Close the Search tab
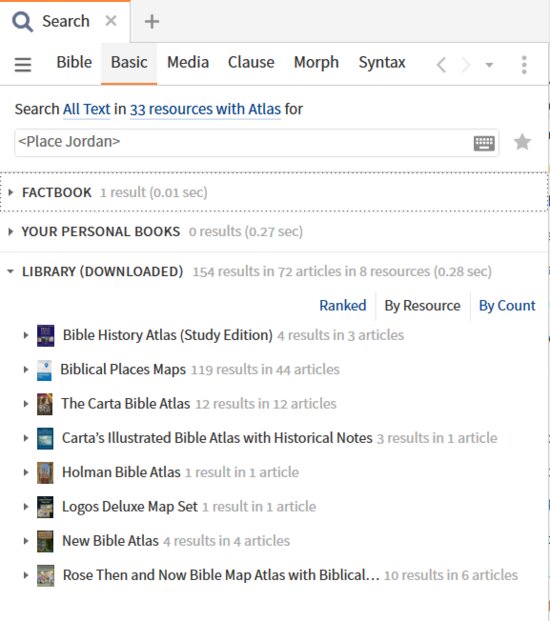This screenshot has width=550, height=621. pyautogui.click(x=111, y=21)
